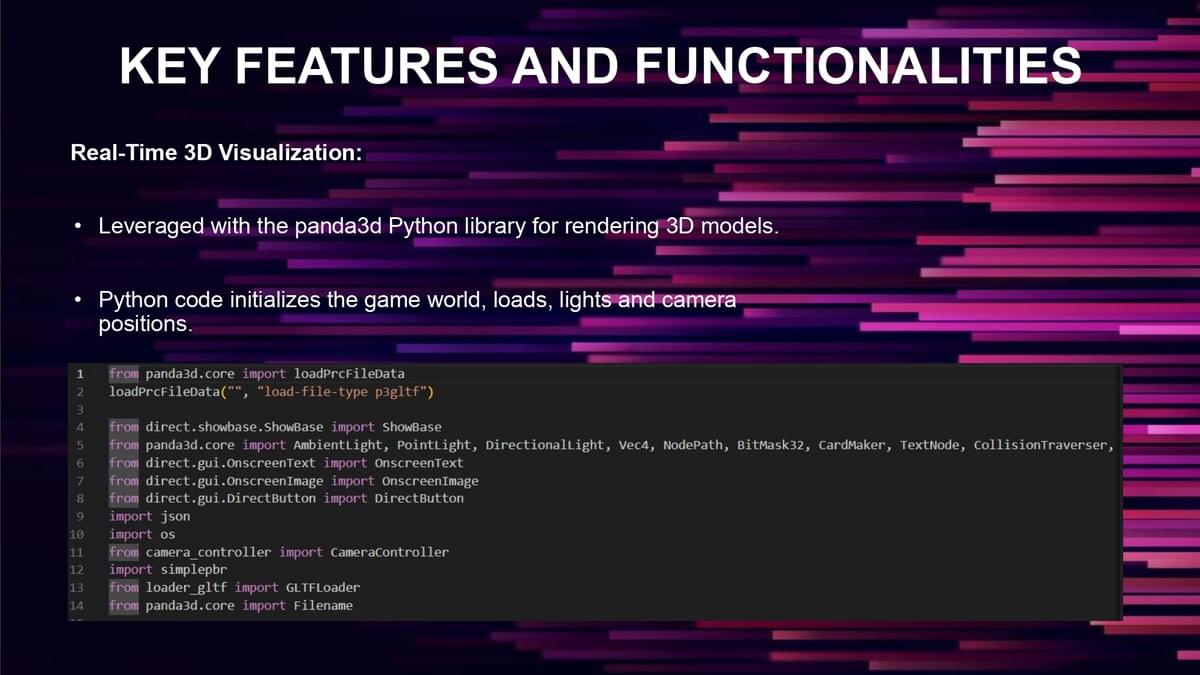1200x675 pixels.
Task: Click line number 14 in the gutter
Action: coord(76,606)
